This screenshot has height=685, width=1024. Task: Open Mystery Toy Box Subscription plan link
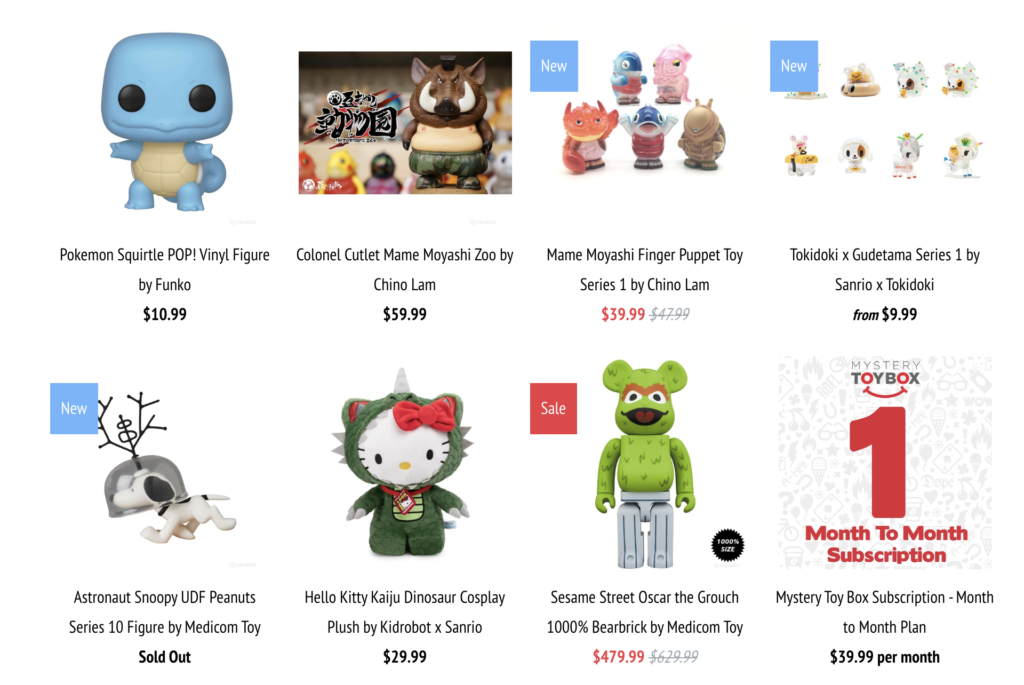pos(884,612)
